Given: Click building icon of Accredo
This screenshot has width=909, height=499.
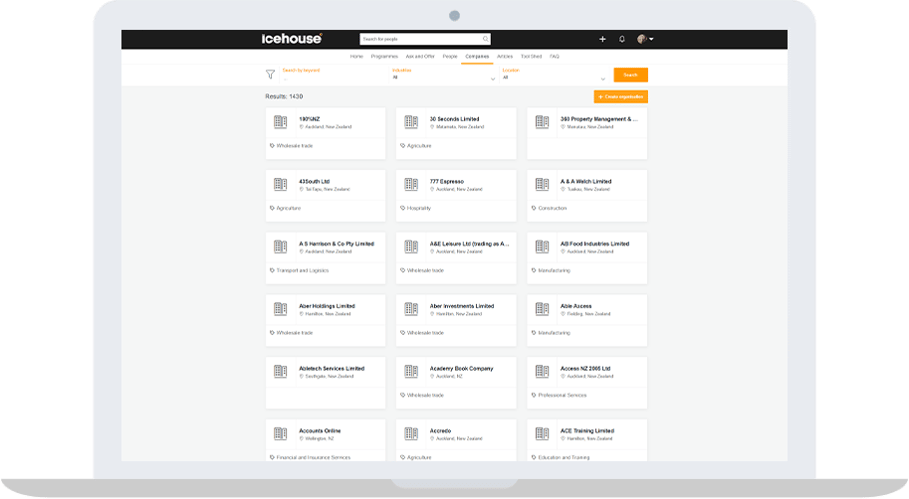Looking at the screenshot, I should (411, 434).
